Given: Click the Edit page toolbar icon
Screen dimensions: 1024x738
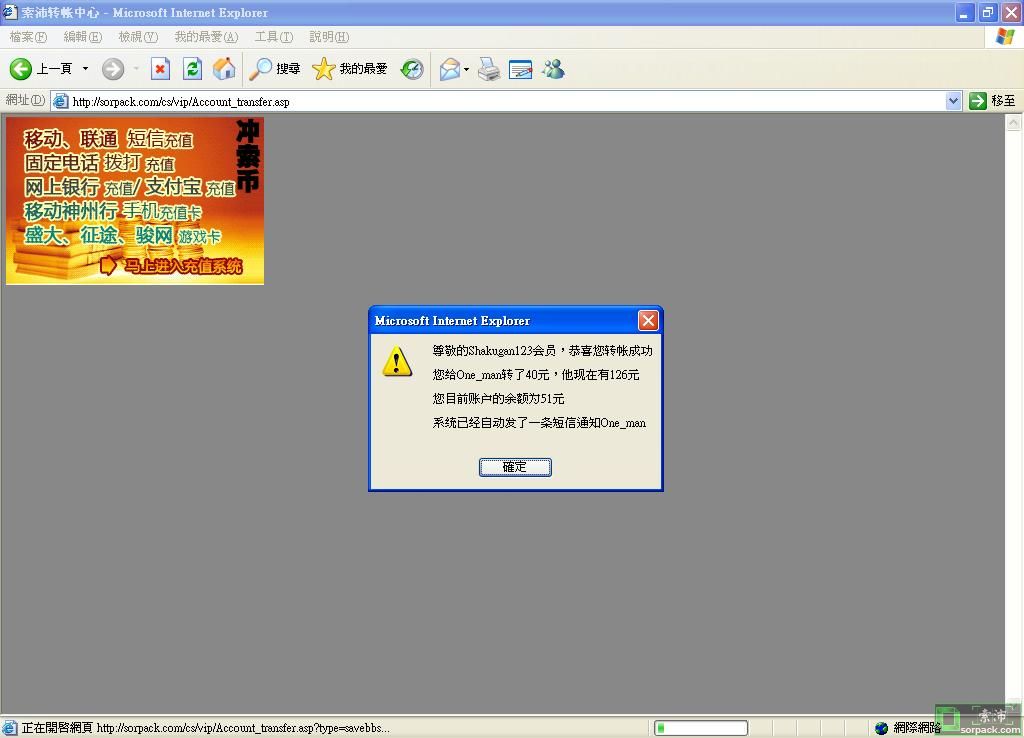Looking at the screenshot, I should coord(520,69).
